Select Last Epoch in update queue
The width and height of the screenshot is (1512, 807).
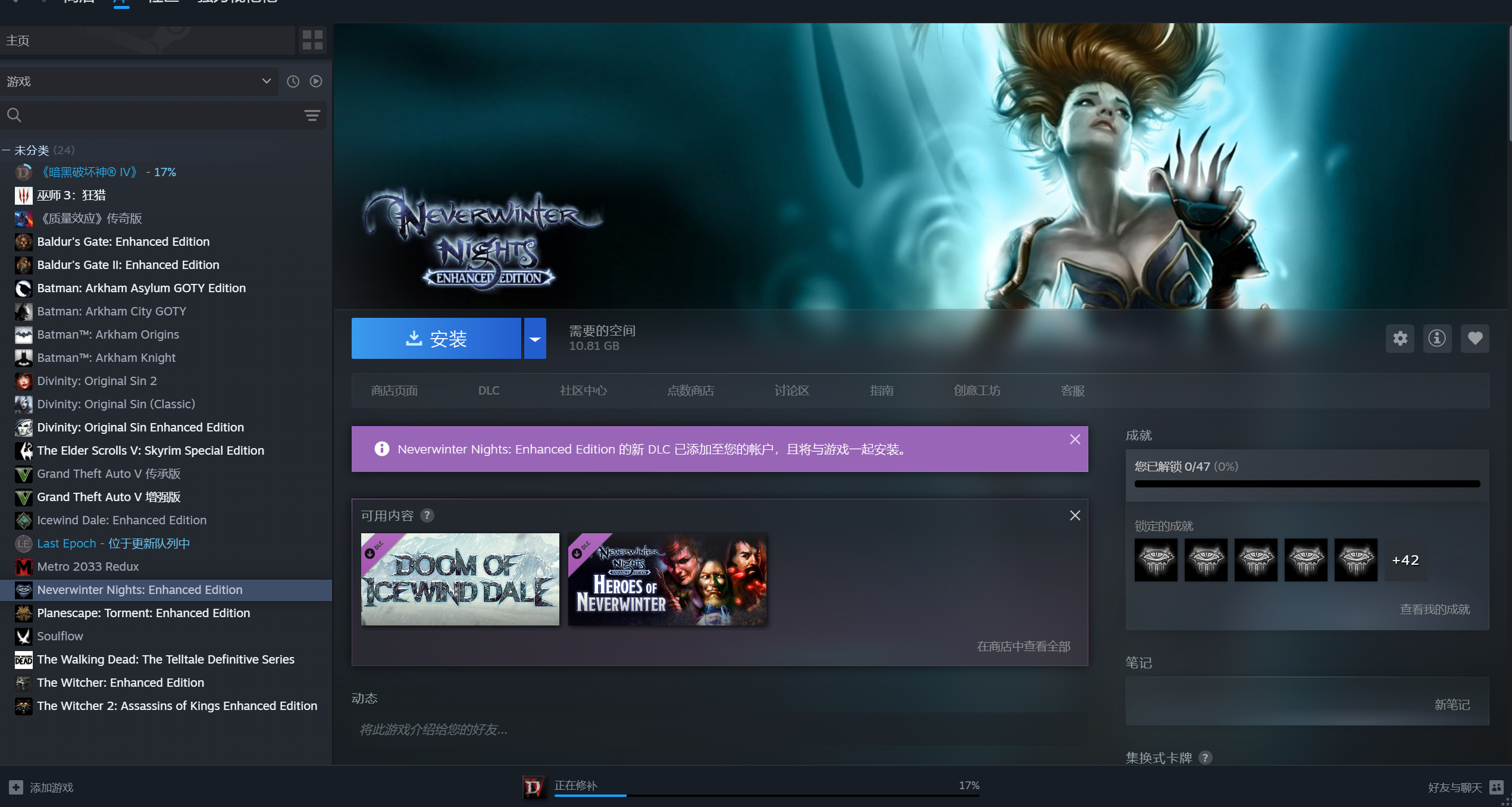pos(166,543)
